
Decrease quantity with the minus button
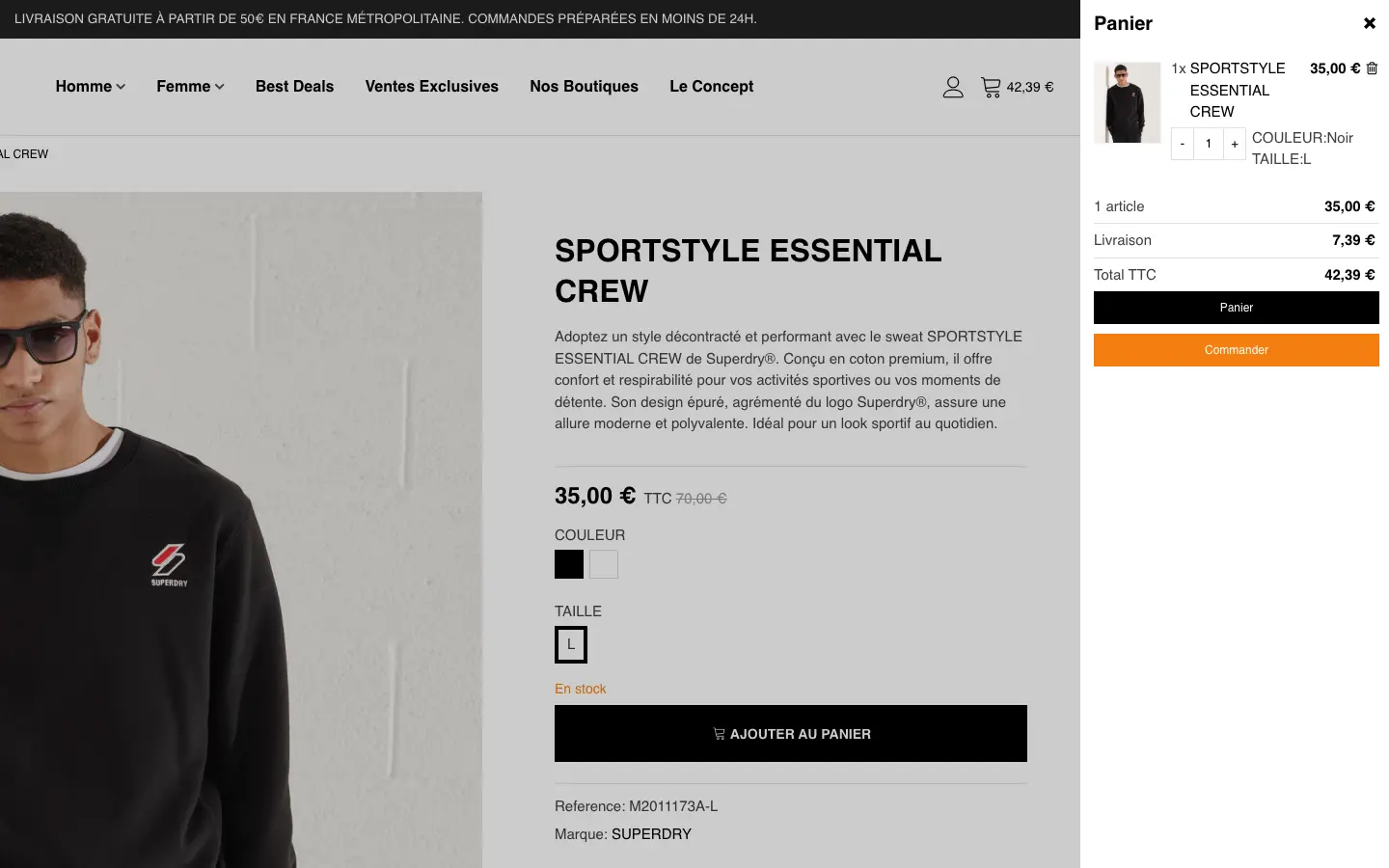[1183, 144]
